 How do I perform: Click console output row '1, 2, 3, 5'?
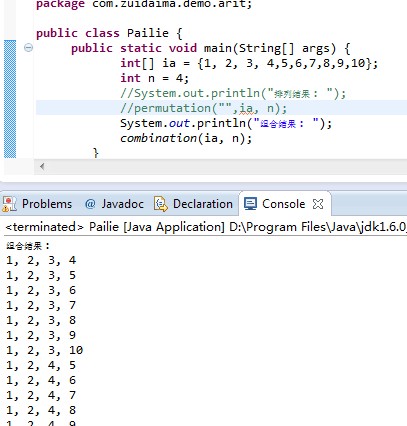41,275
